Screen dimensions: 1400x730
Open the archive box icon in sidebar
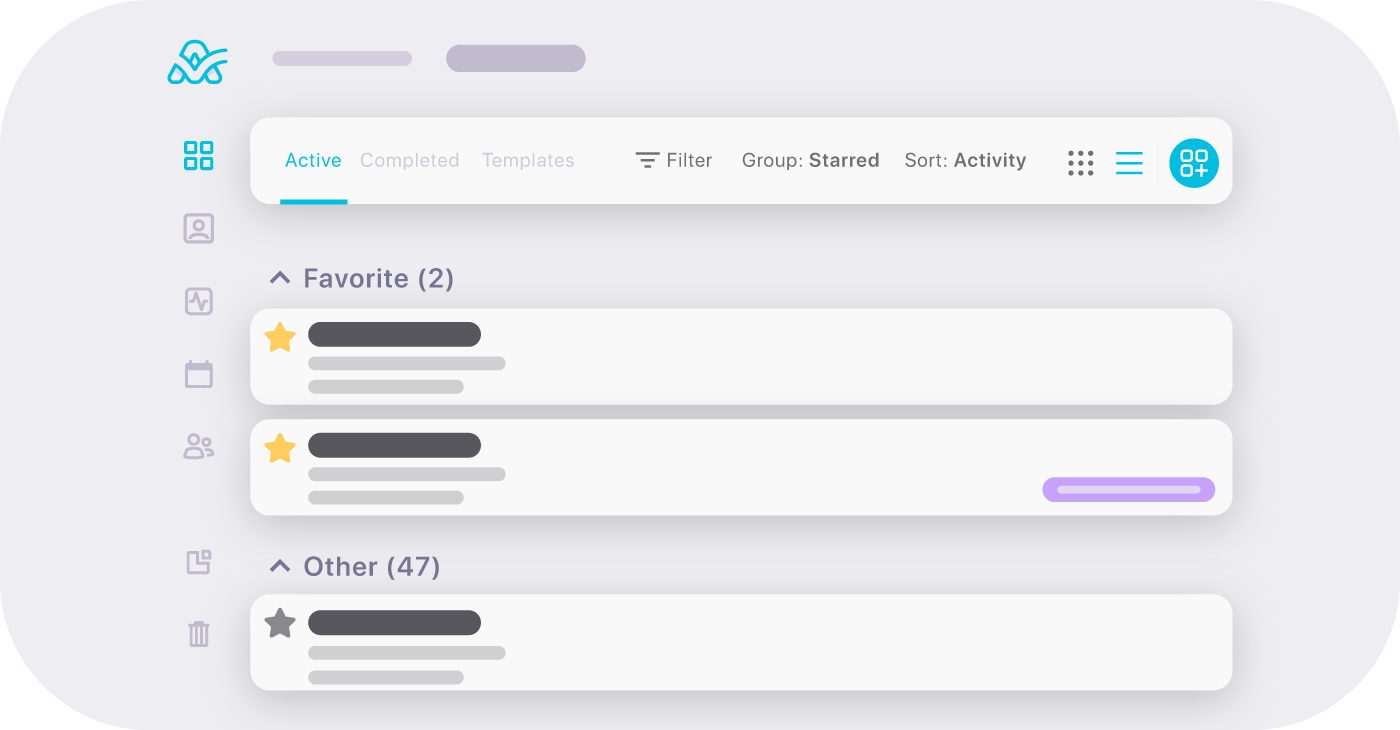click(x=199, y=562)
